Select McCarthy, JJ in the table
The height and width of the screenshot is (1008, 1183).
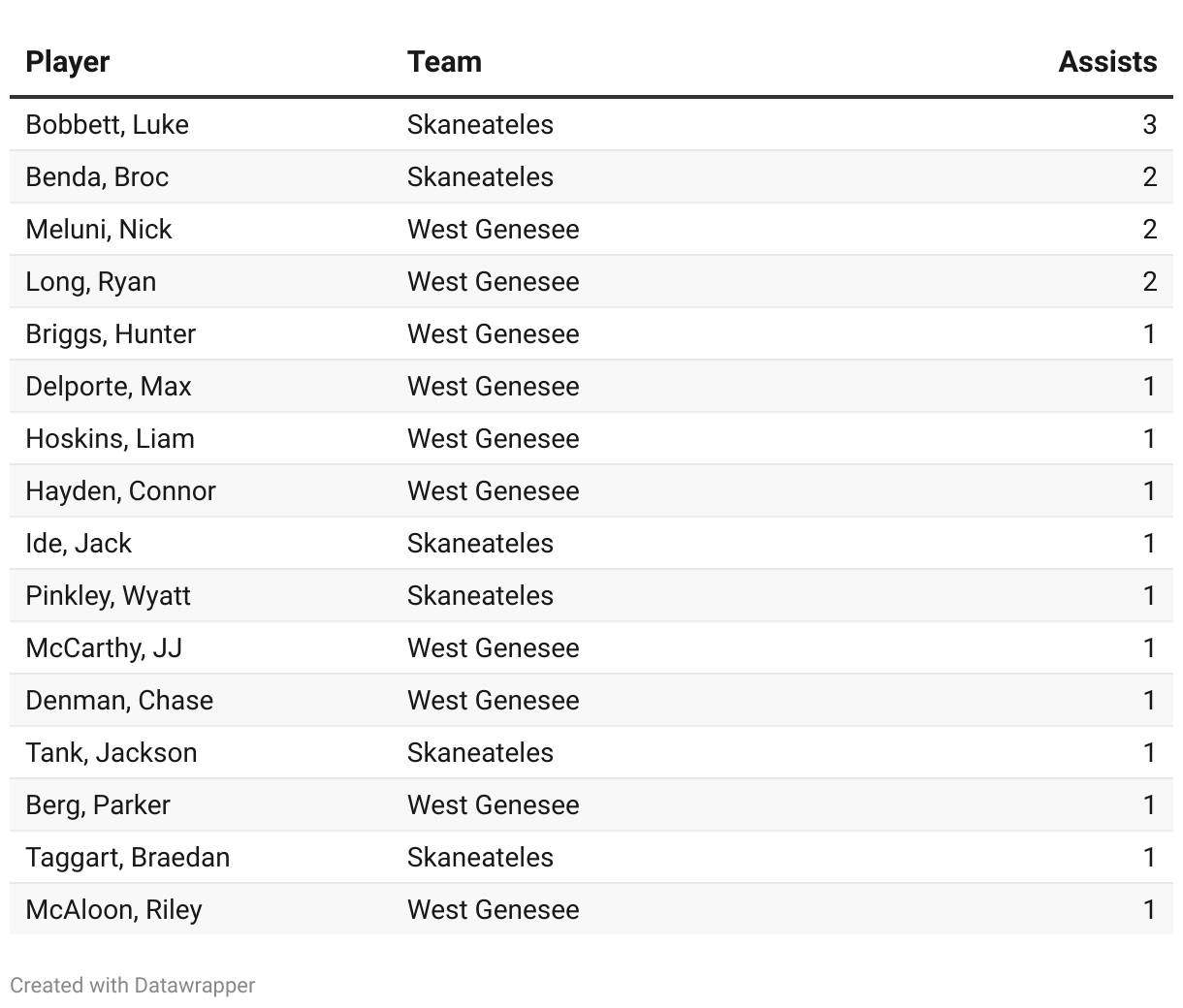click(x=104, y=648)
